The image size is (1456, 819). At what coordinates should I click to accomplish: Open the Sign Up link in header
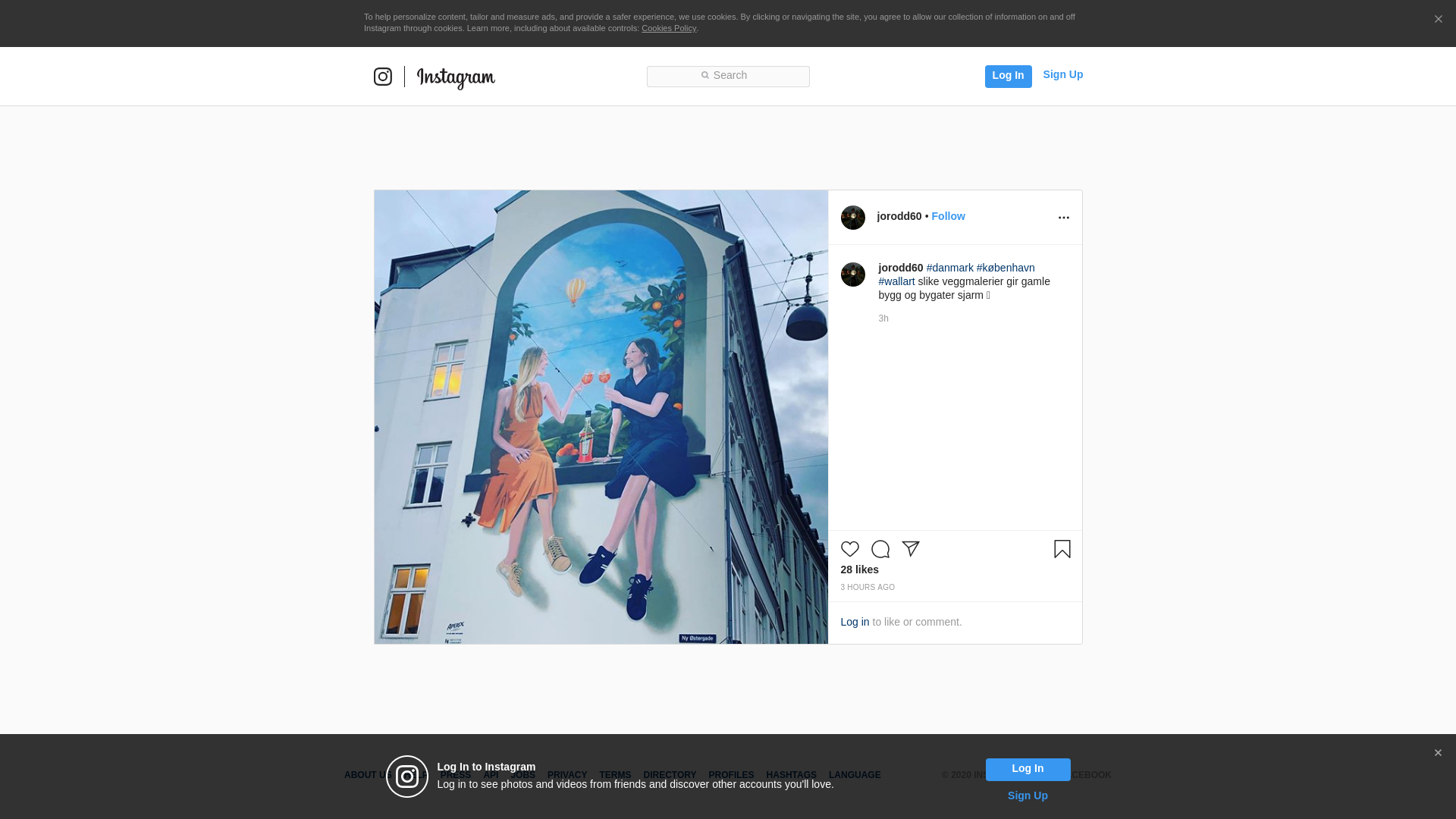click(x=1062, y=74)
